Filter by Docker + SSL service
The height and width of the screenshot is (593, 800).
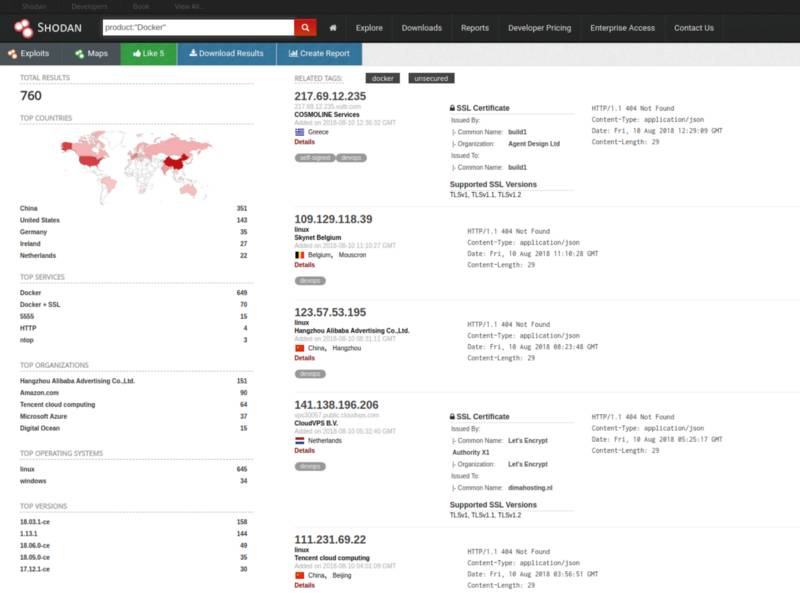pyautogui.click(x=40, y=305)
